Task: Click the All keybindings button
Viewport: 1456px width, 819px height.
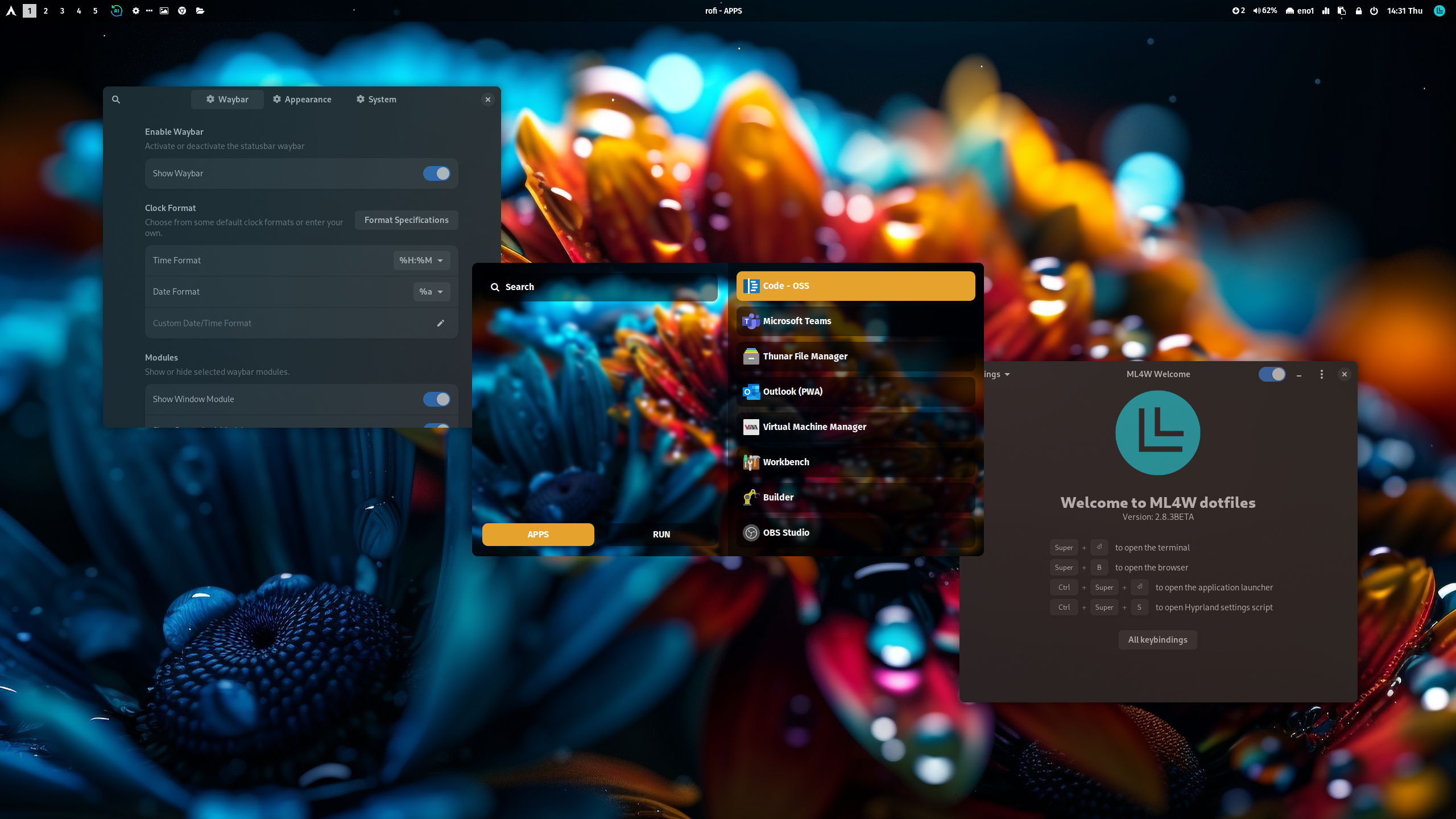Action: coord(1157,640)
